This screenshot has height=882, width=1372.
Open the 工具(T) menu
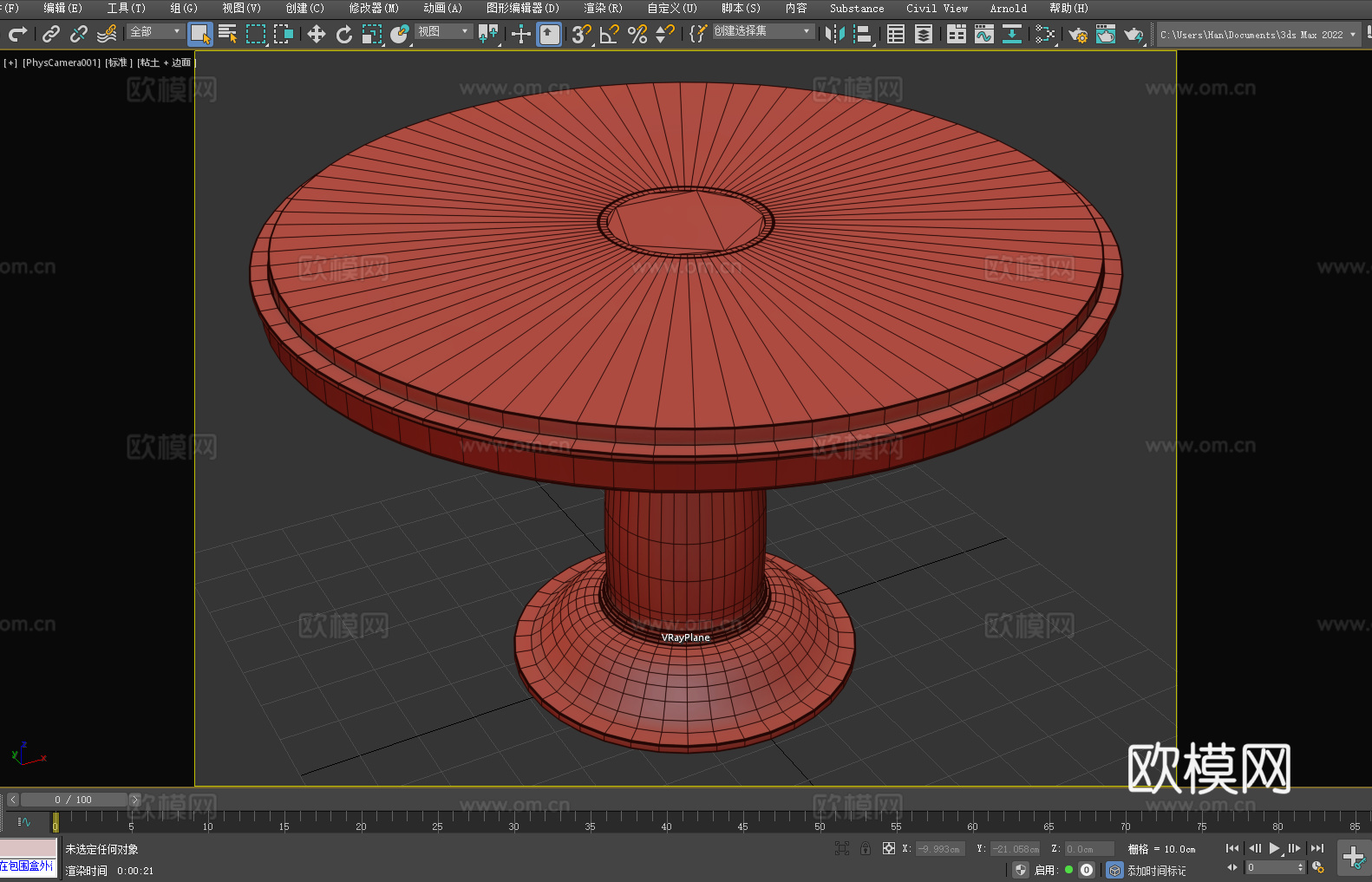pyautogui.click(x=127, y=8)
